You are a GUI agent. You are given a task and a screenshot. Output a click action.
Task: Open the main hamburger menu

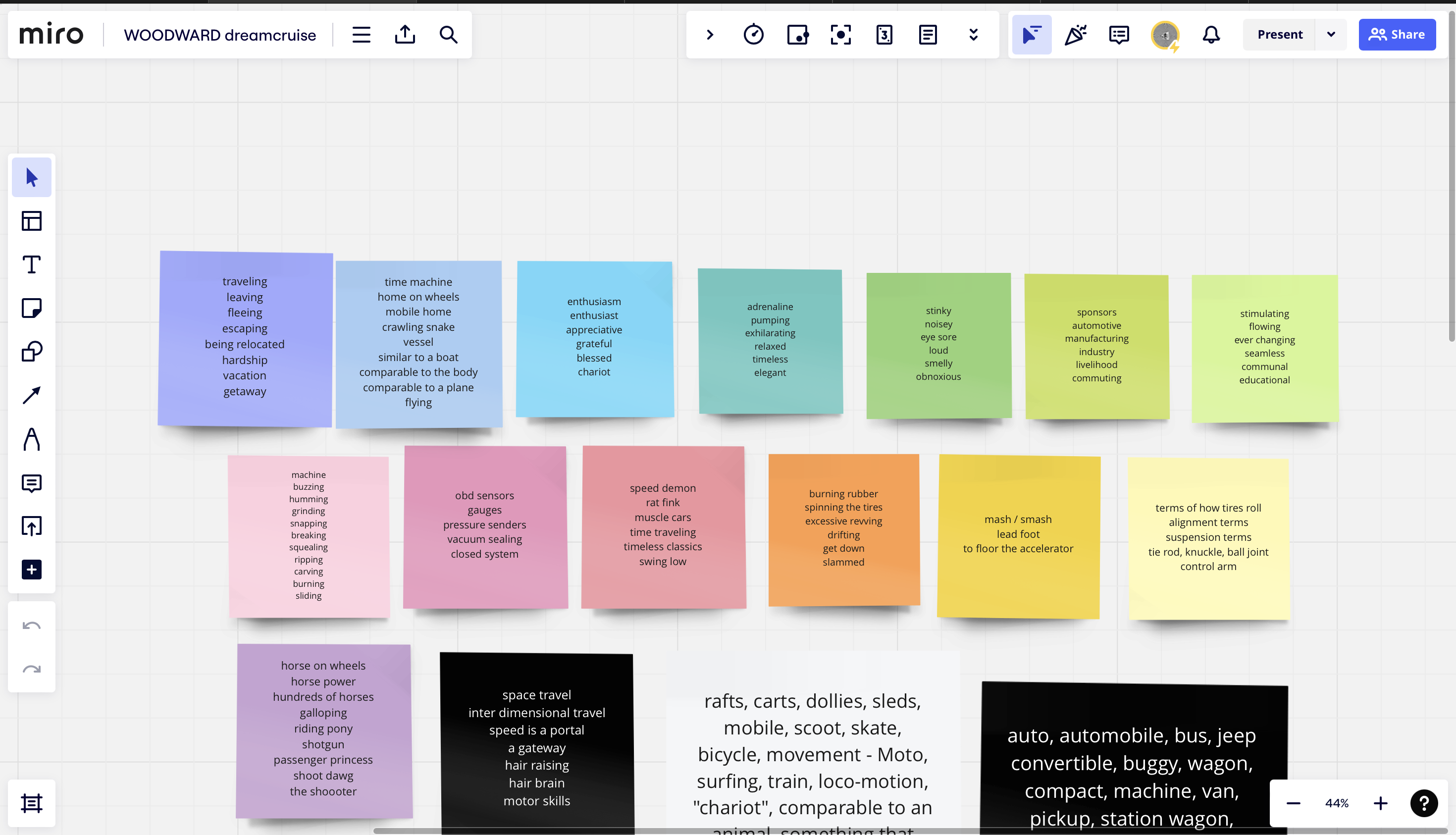point(361,34)
